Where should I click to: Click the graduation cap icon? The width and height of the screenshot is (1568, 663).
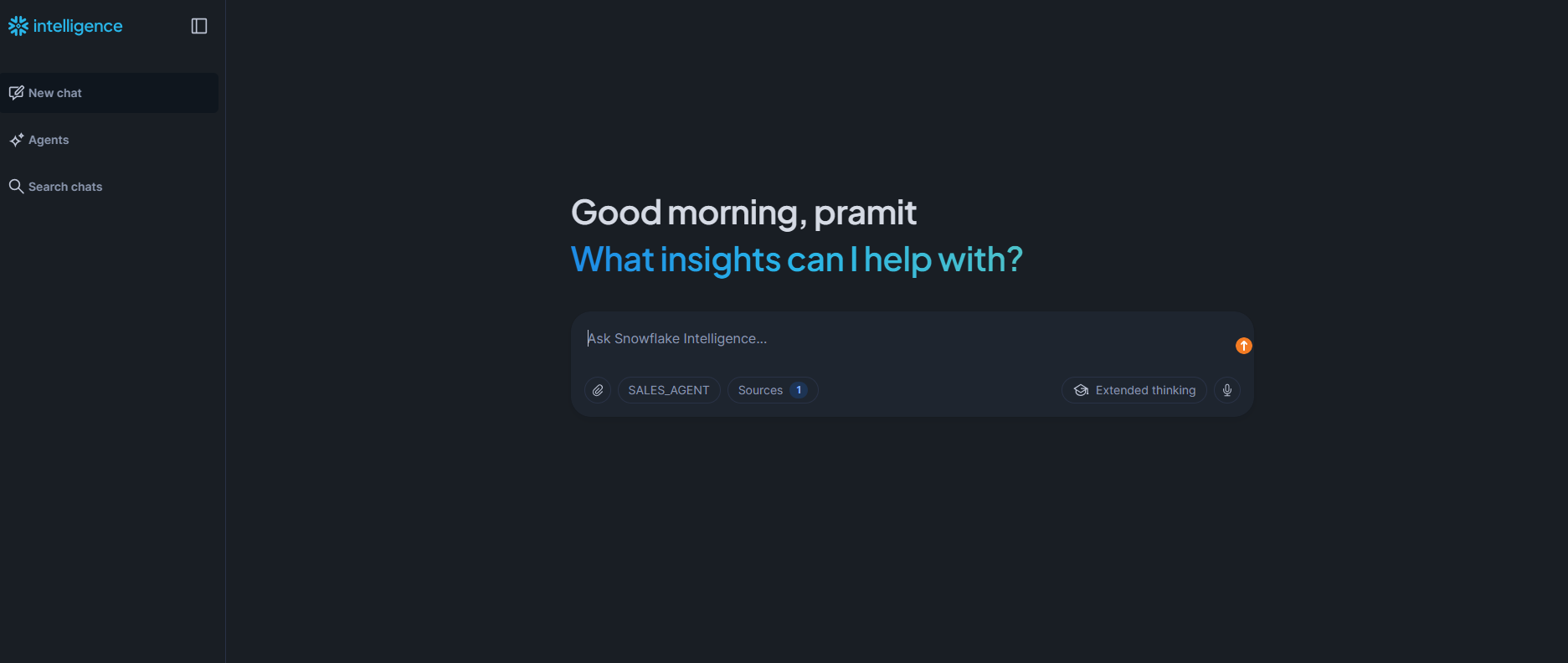[1082, 390]
